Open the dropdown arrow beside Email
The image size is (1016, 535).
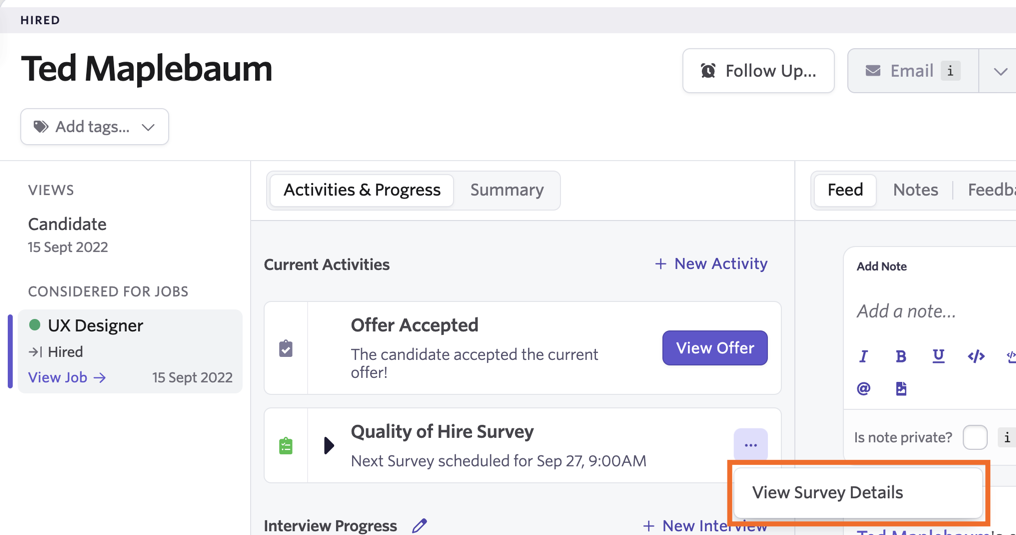[1000, 71]
